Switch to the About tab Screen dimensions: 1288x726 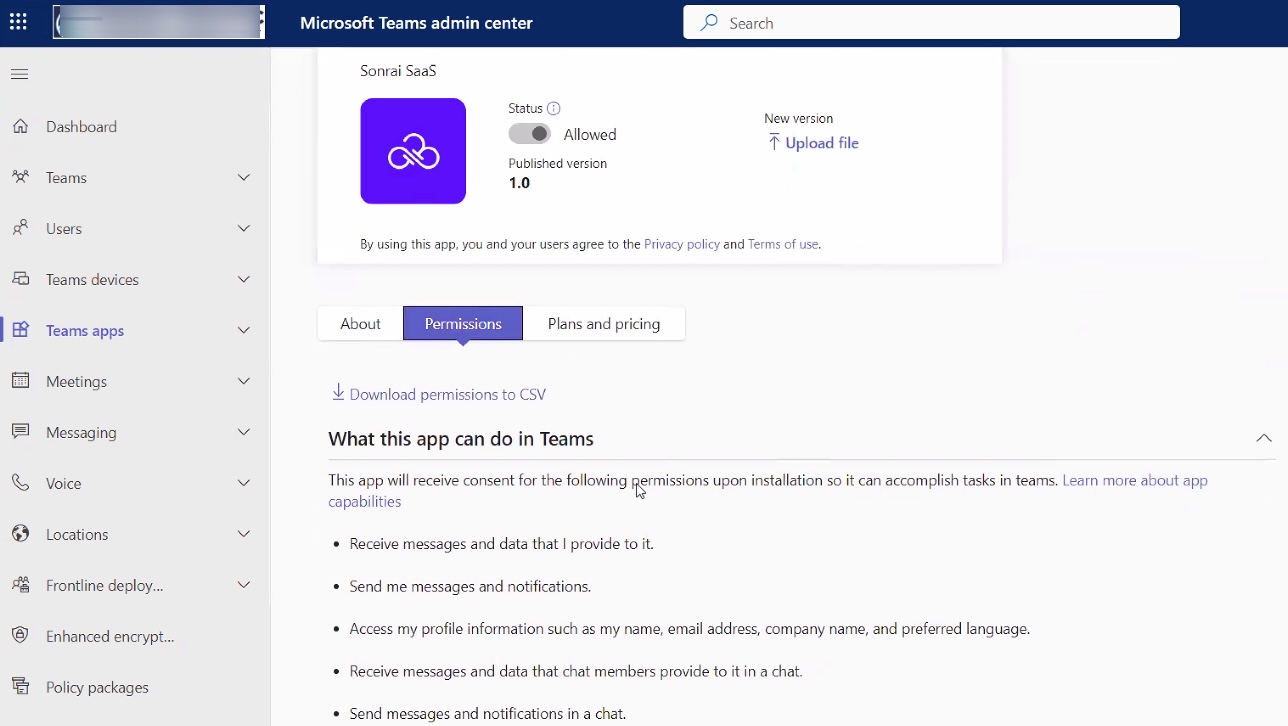[x=360, y=323]
